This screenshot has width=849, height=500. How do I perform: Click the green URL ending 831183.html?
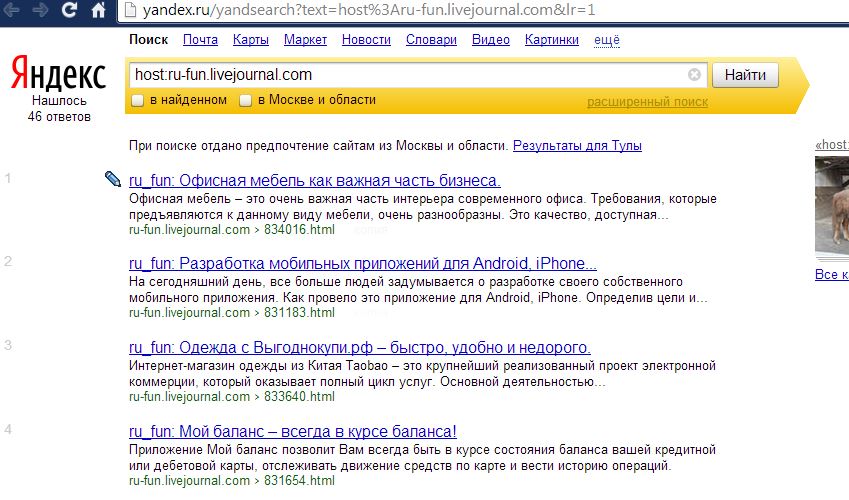pyautogui.click(x=232, y=313)
